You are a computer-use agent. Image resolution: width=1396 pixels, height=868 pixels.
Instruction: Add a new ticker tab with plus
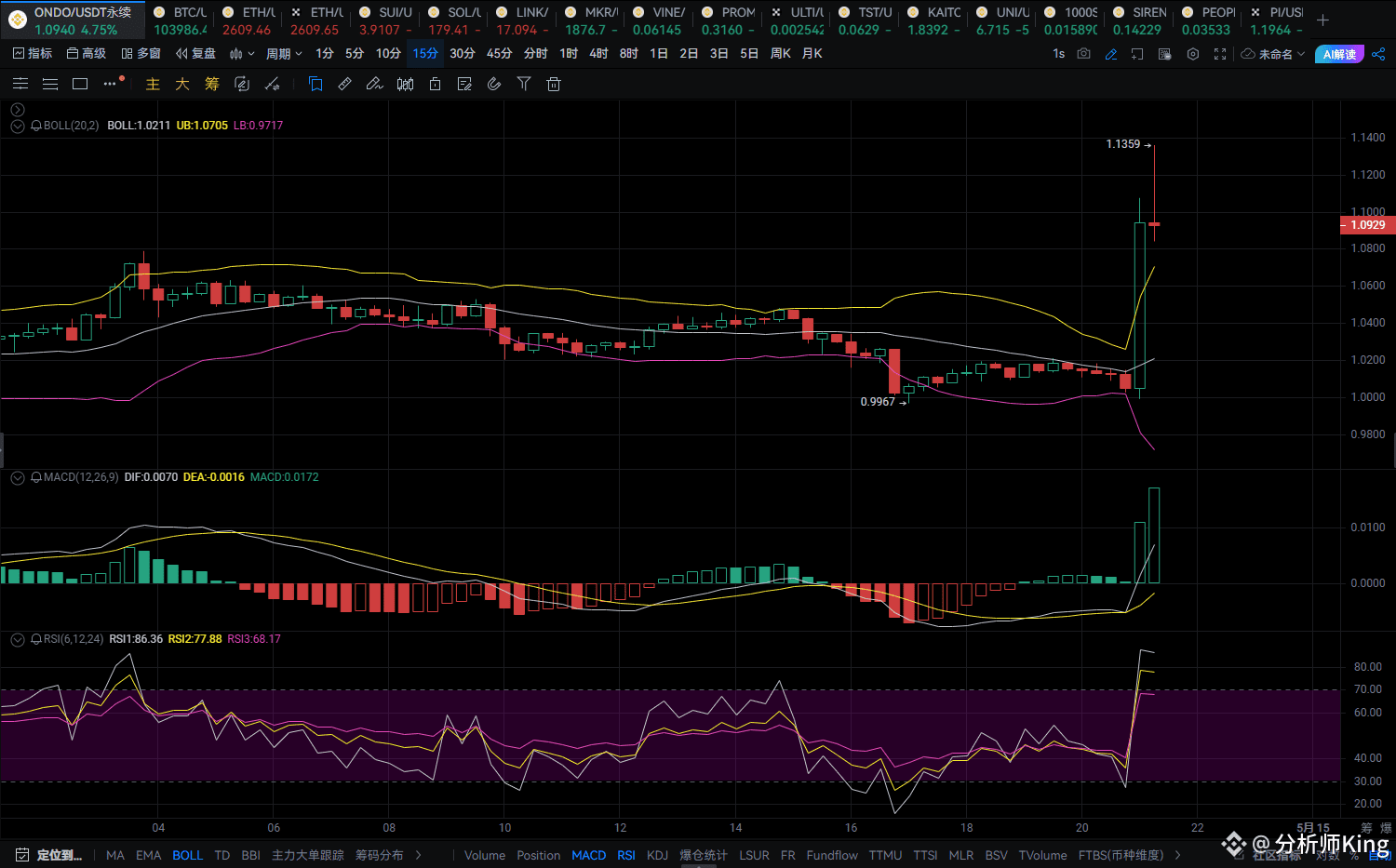(x=1322, y=20)
